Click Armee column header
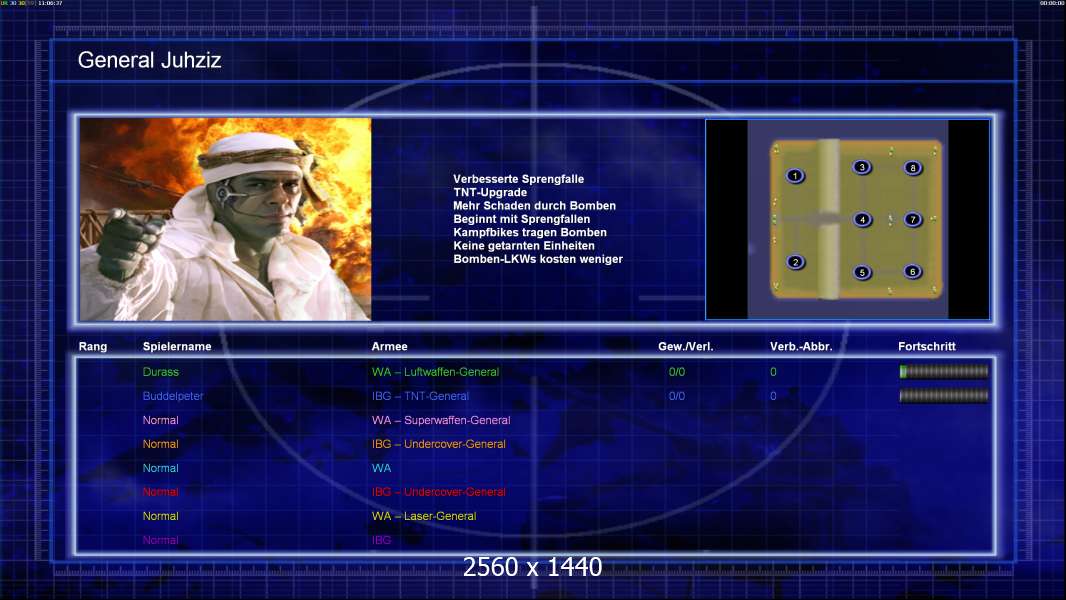Image resolution: width=1066 pixels, height=600 pixels. point(390,347)
